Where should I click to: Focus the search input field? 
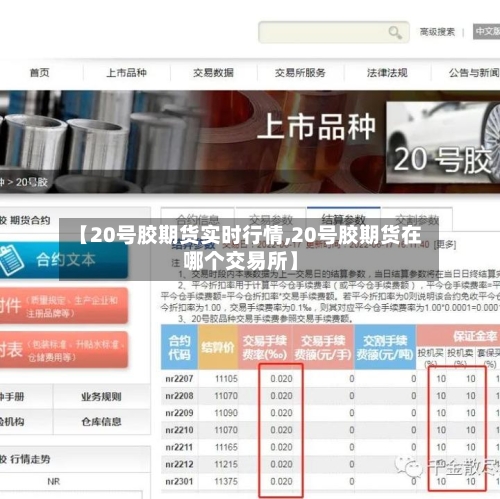334,32
